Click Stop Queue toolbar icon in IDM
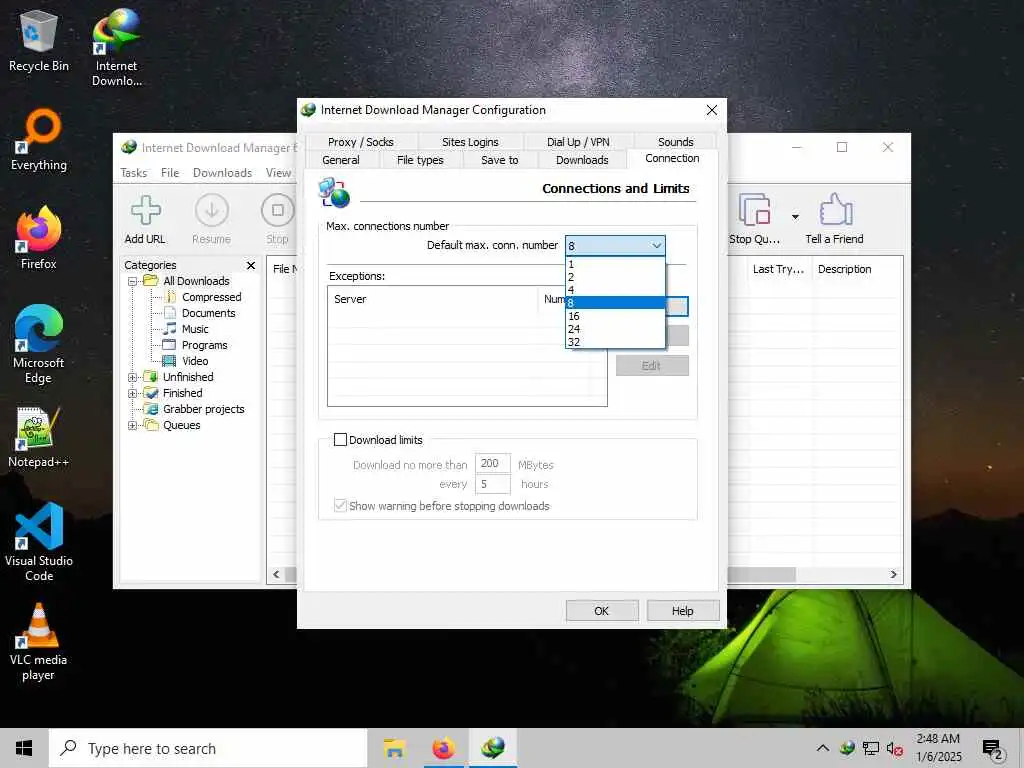The image size is (1024, 768). pos(754,220)
